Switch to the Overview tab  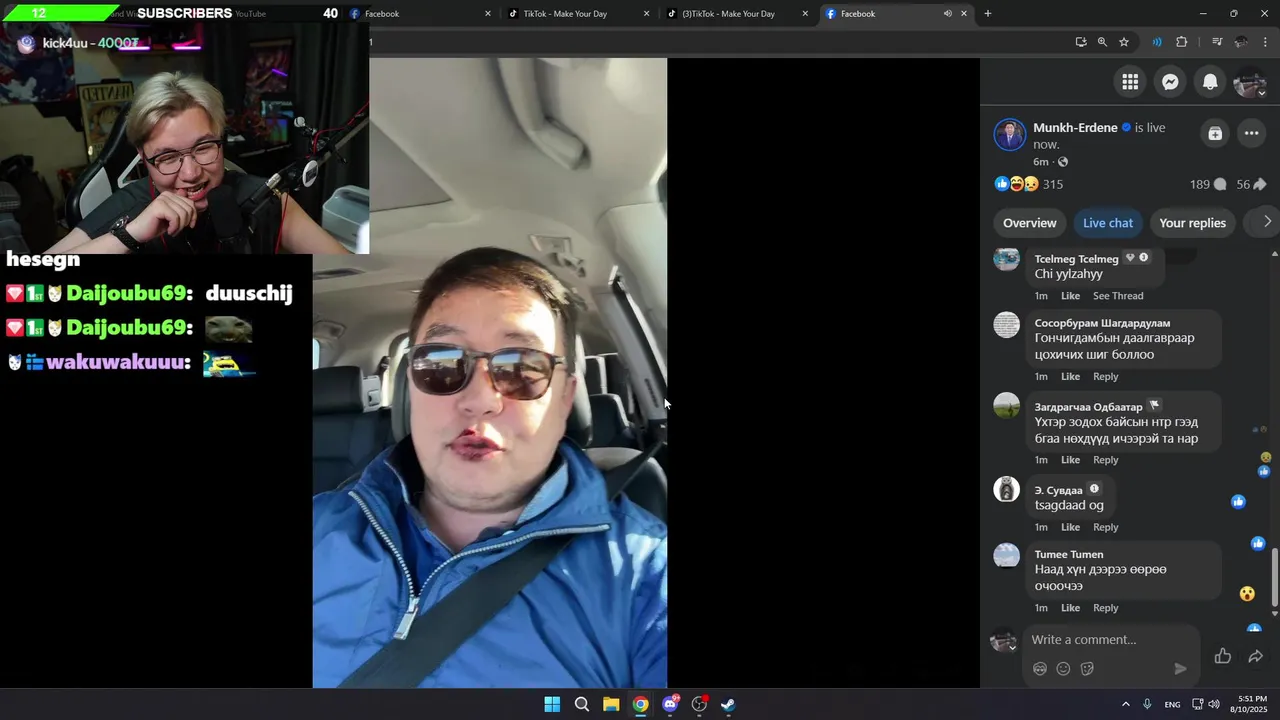(1030, 223)
